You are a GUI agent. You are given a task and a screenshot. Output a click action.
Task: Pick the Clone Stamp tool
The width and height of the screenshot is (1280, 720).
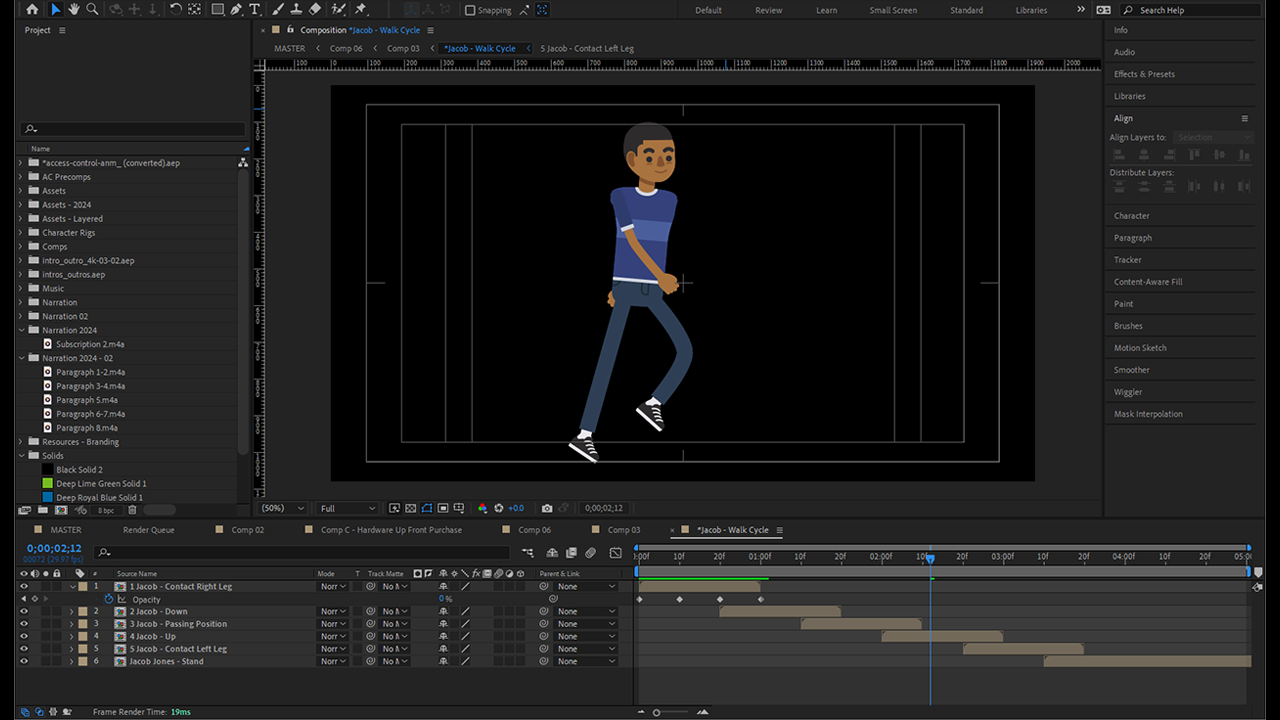click(x=295, y=9)
